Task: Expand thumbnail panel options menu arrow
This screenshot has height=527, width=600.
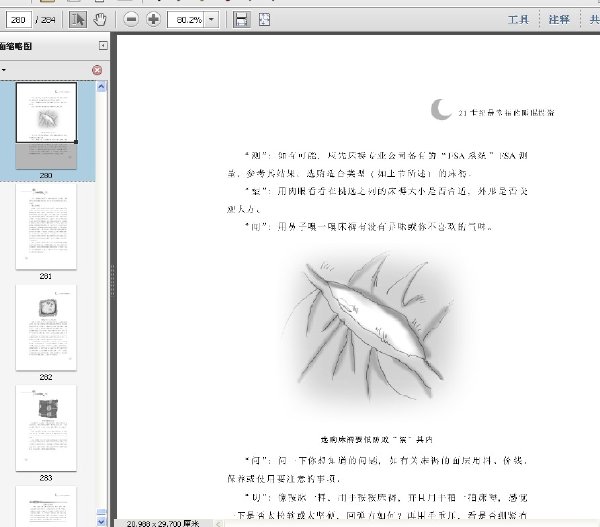Action: [3, 70]
